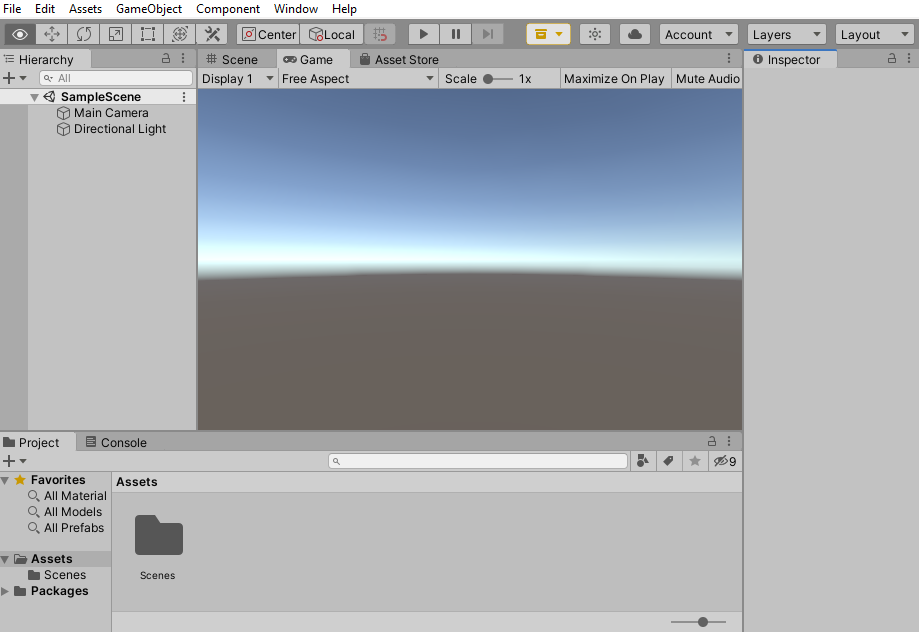Image resolution: width=919 pixels, height=632 pixels.
Task: Open the Assets menu
Action: click(86, 9)
